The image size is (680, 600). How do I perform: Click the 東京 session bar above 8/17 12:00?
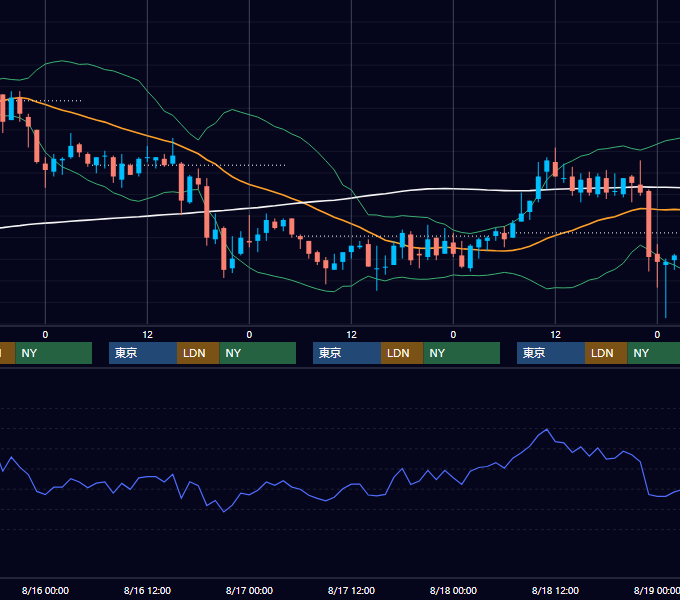347,353
